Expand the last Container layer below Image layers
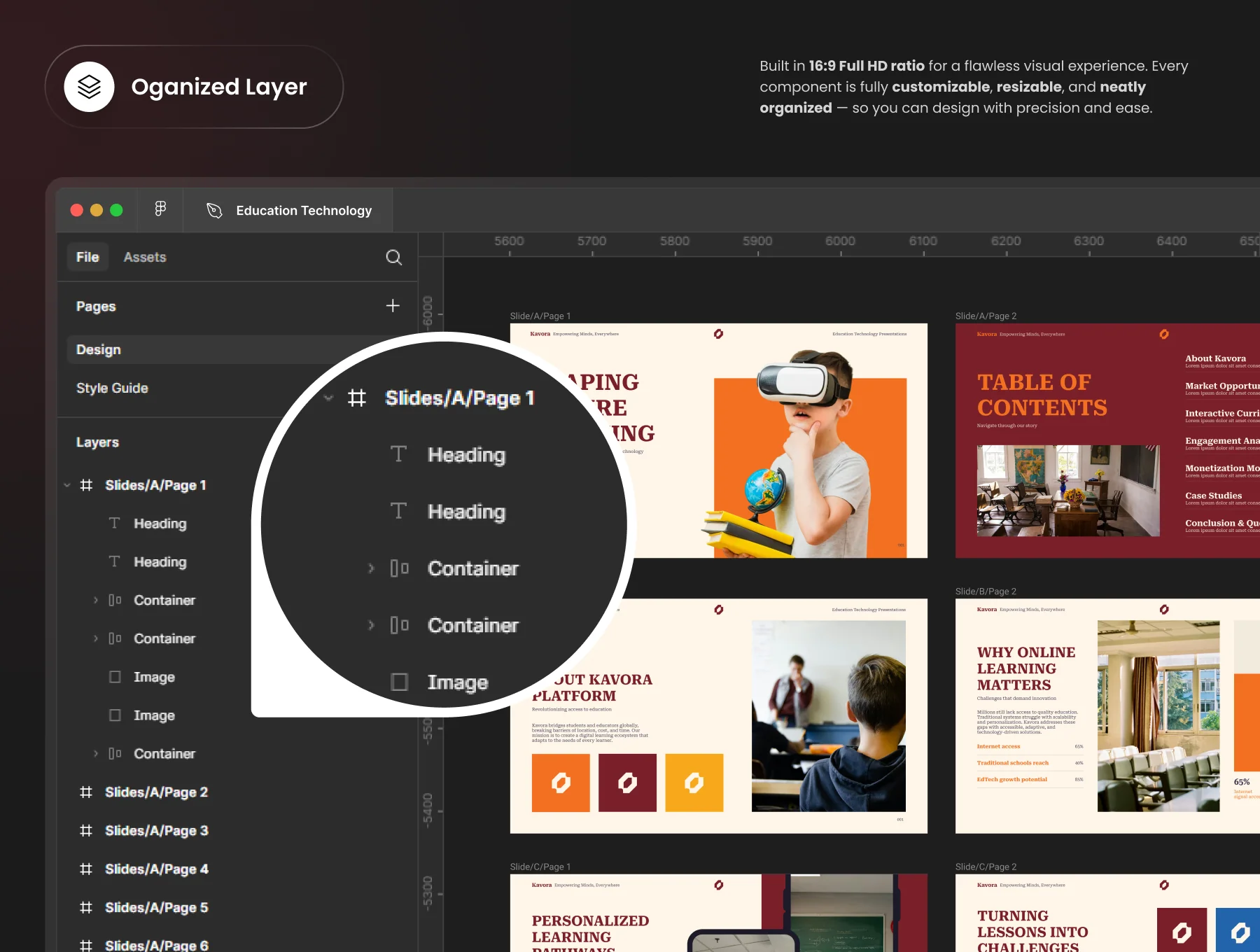This screenshot has height=952, width=1260. (96, 753)
